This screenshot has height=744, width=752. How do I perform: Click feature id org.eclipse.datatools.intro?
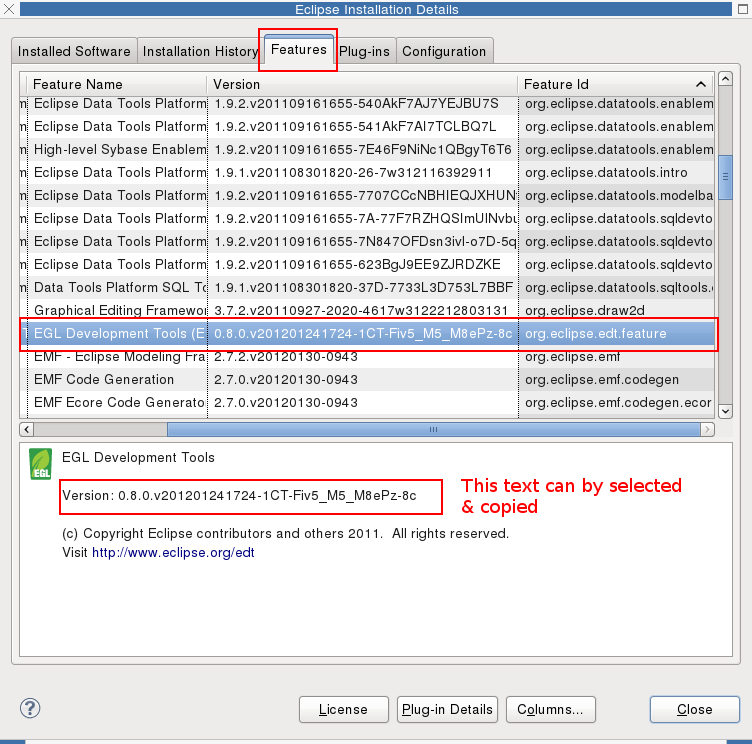tap(606, 173)
